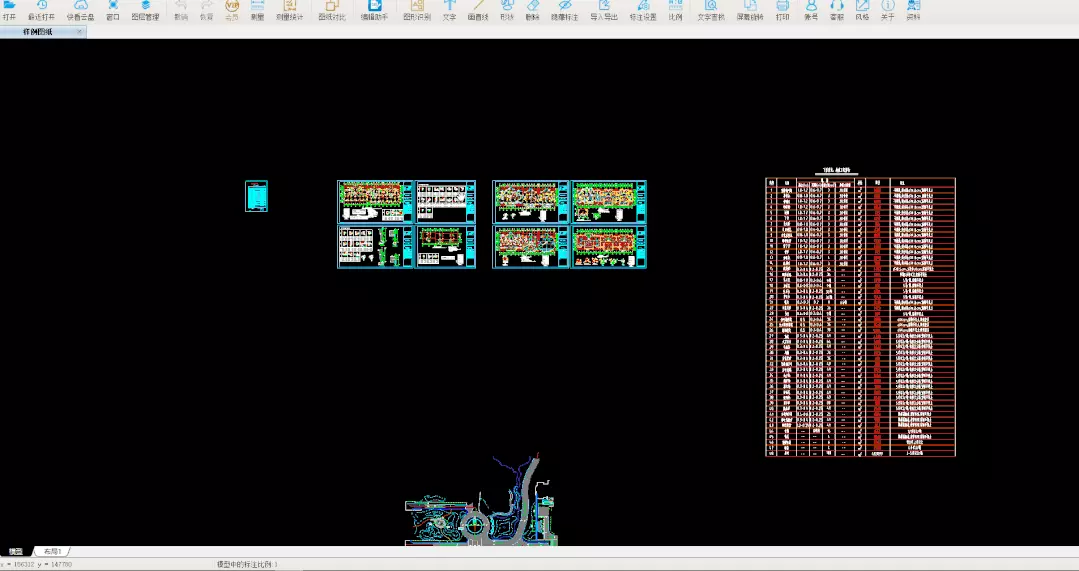This screenshot has height=571, width=1079.
Task: Undo the last action (撤销)
Action: click(181, 10)
